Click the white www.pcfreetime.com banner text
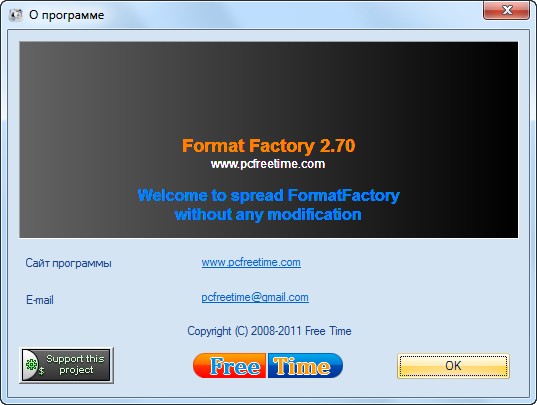 (268, 164)
